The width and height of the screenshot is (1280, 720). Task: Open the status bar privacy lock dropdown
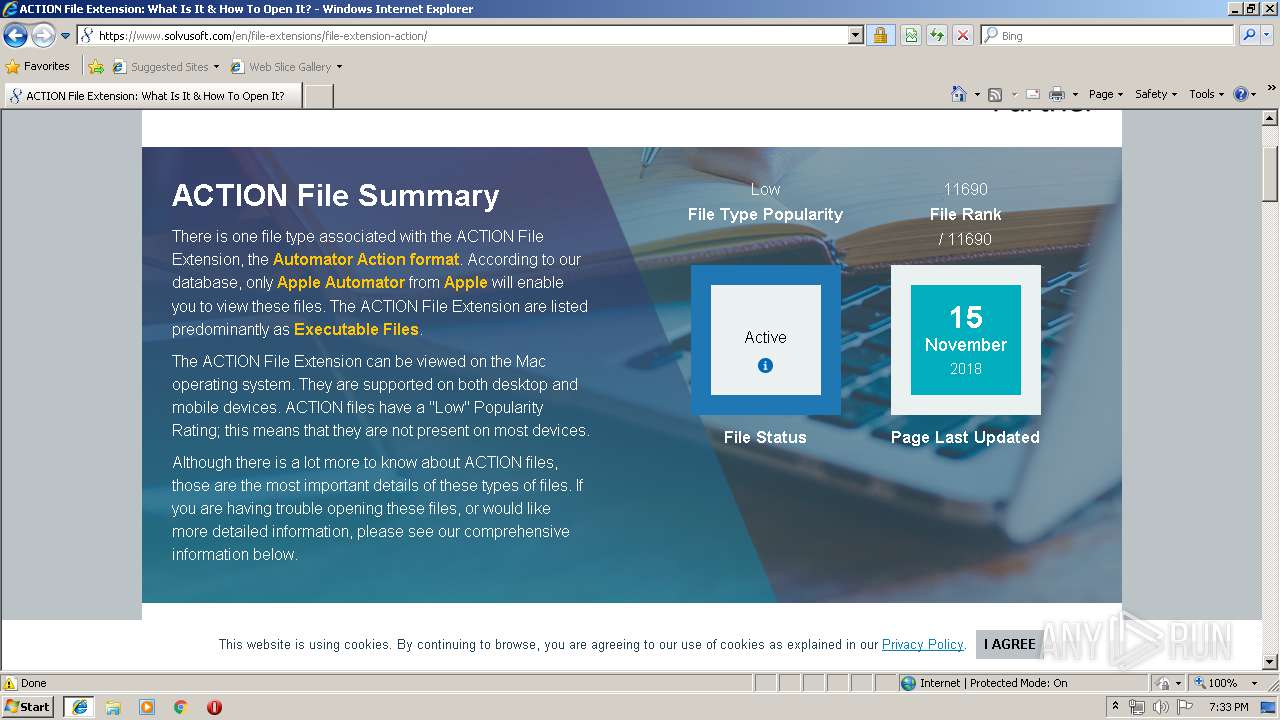[1166, 683]
